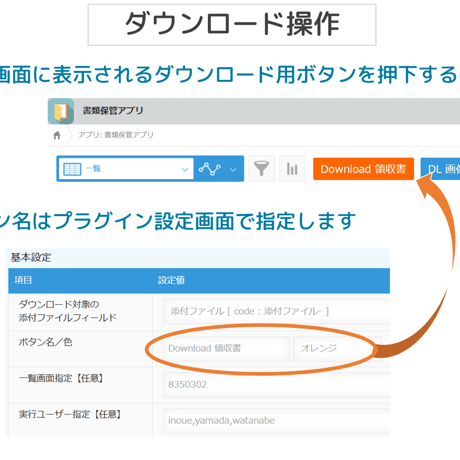Image resolution: width=460 pixels, height=460 pixels.
Task: Click the 基本設定 section heading
Action: [31, 258]
